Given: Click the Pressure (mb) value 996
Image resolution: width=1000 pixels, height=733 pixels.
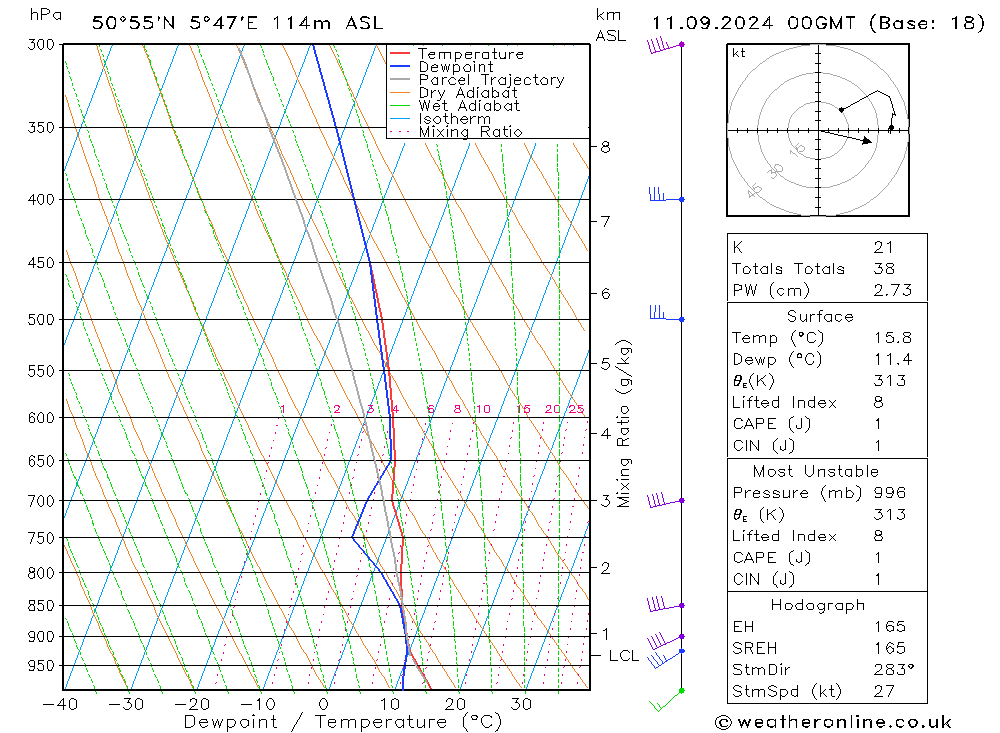Looking at the screenshot, I should pos(890,492).
